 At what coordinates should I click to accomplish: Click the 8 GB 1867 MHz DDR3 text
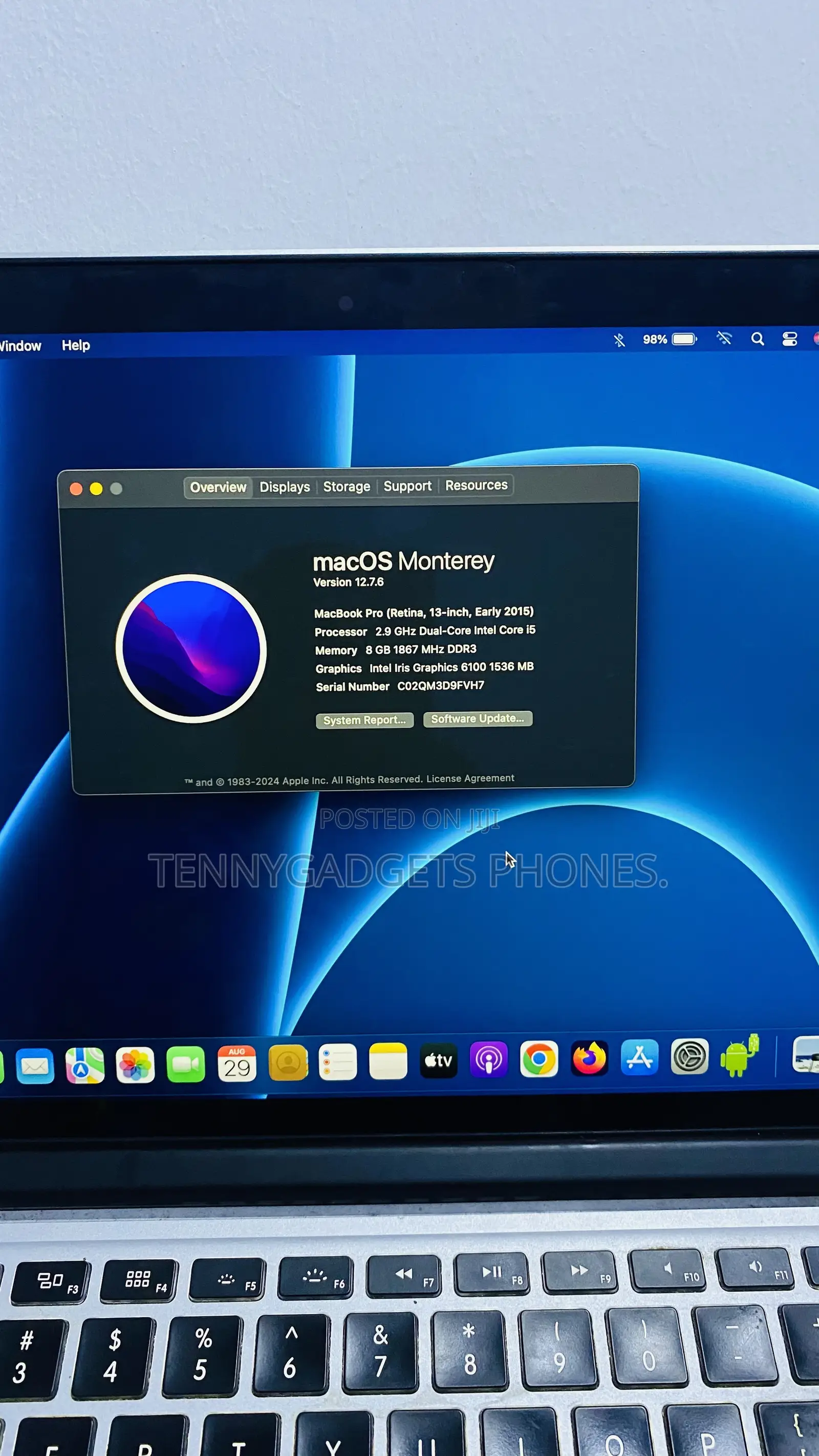click(x=421, y=649)
